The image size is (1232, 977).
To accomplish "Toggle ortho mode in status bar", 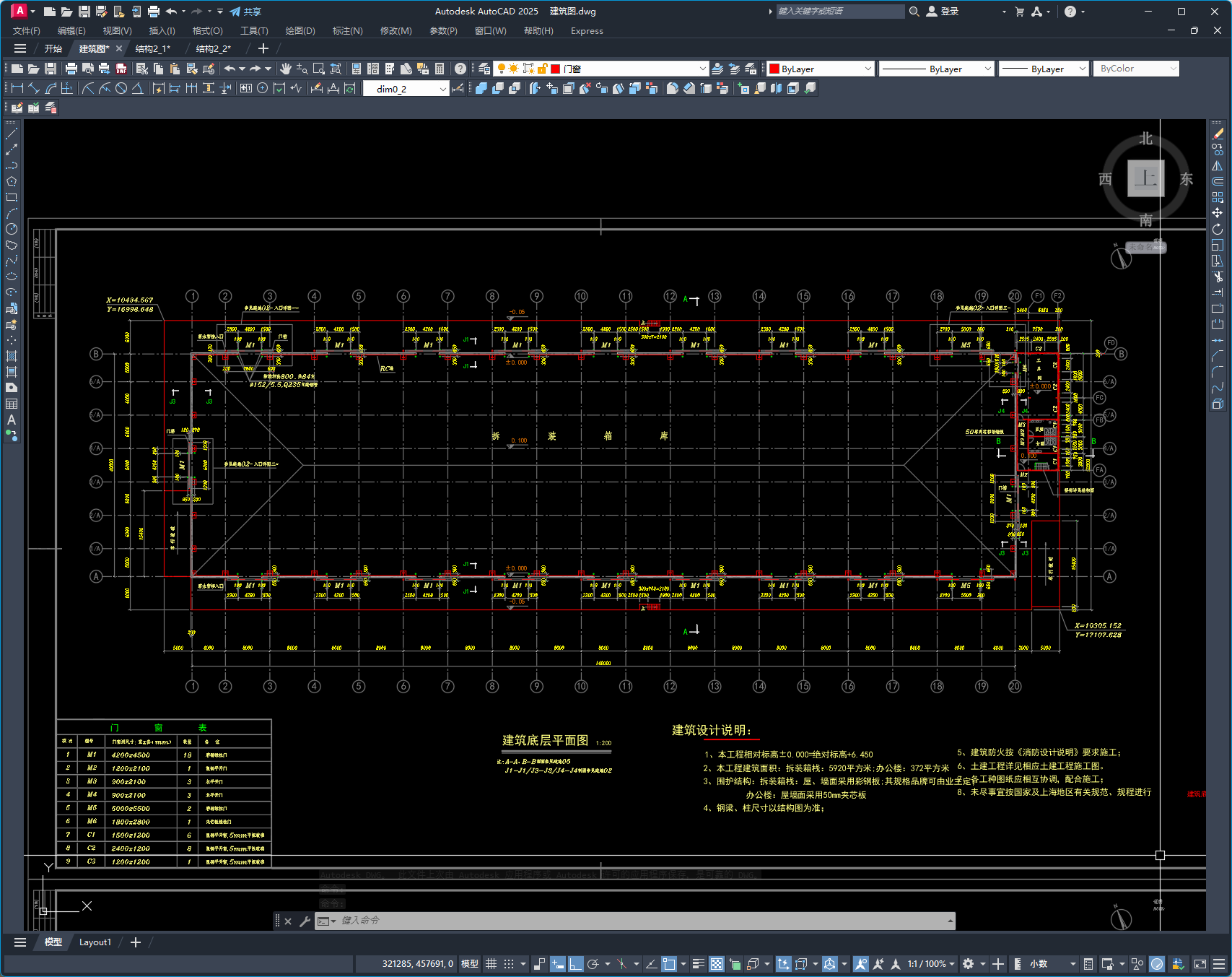I will (575, 964).
